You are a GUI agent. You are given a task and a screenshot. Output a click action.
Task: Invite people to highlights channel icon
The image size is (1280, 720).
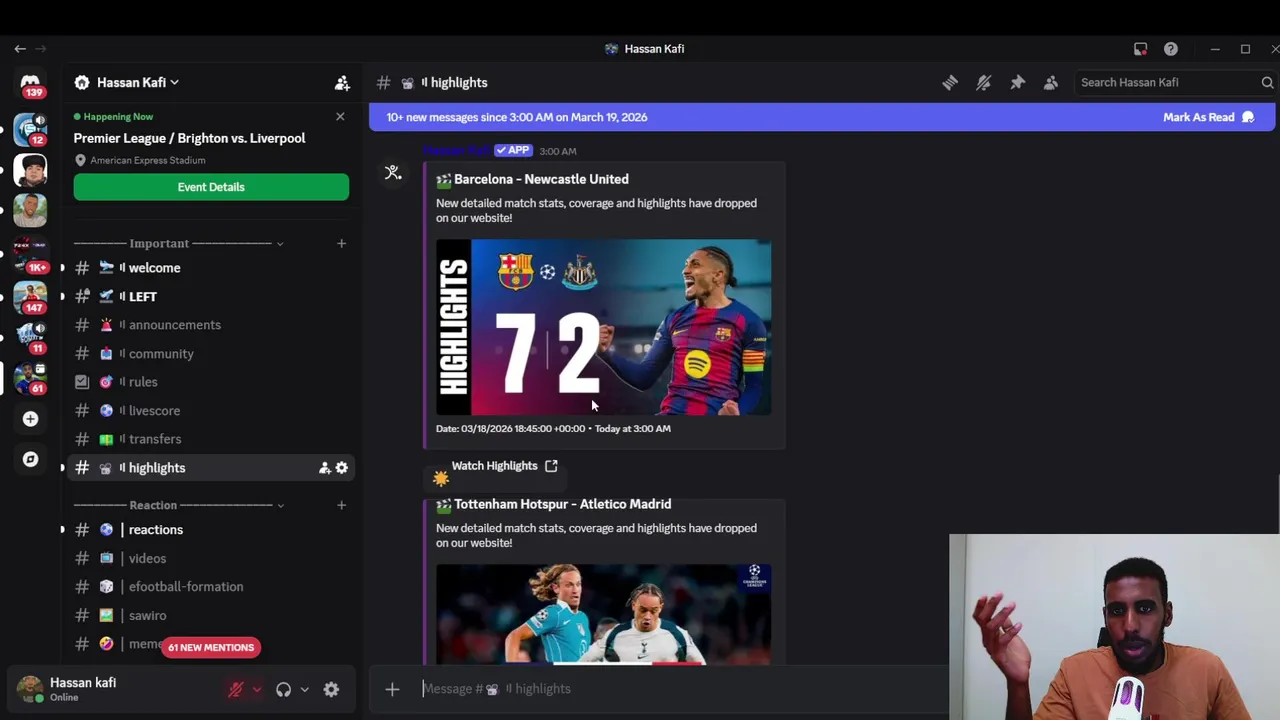tap(325, 468)
